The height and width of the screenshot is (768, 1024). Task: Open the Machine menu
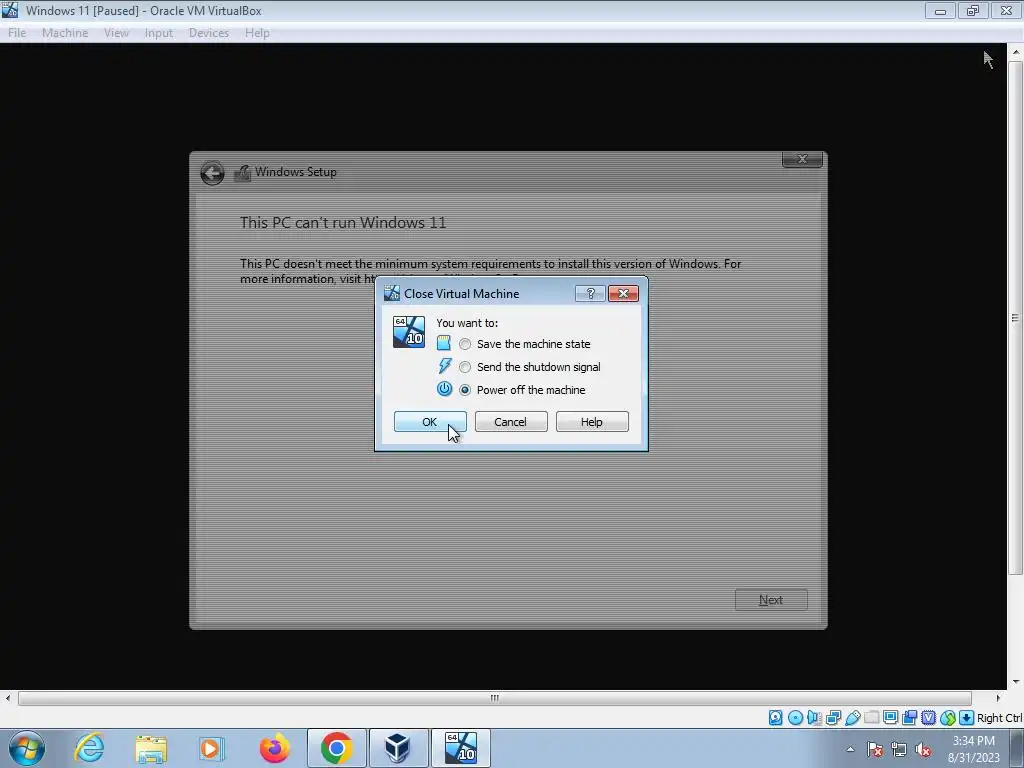click(65, 33)
